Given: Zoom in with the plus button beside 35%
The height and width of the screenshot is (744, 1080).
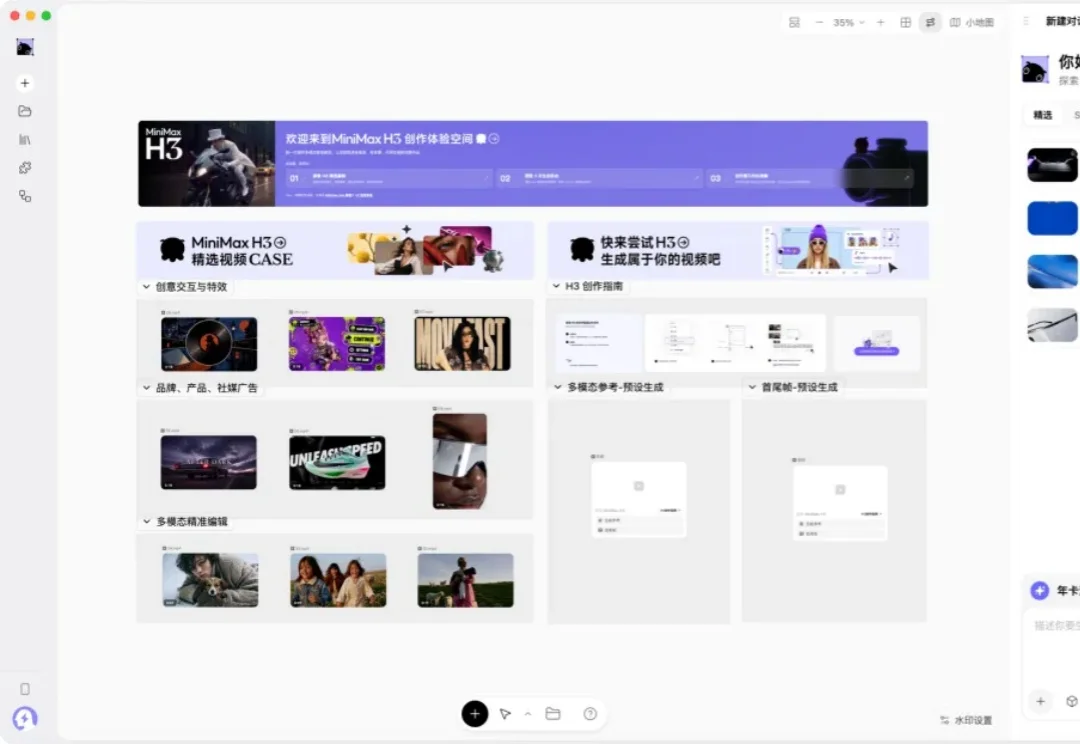Looking at the screenshot, I should pyautogui.click(x=880, y=23).
